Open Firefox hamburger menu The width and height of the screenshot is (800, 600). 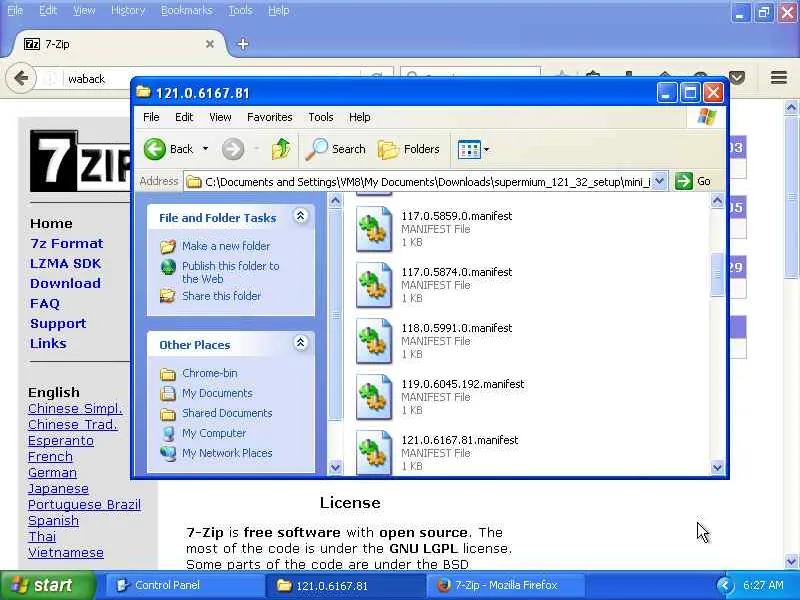tap(779, 78)
